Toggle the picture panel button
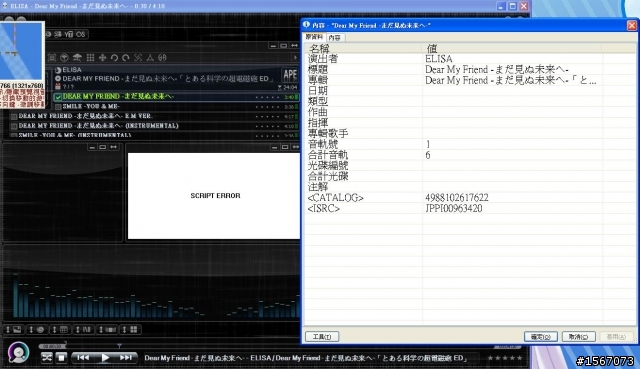 point(13,329)
